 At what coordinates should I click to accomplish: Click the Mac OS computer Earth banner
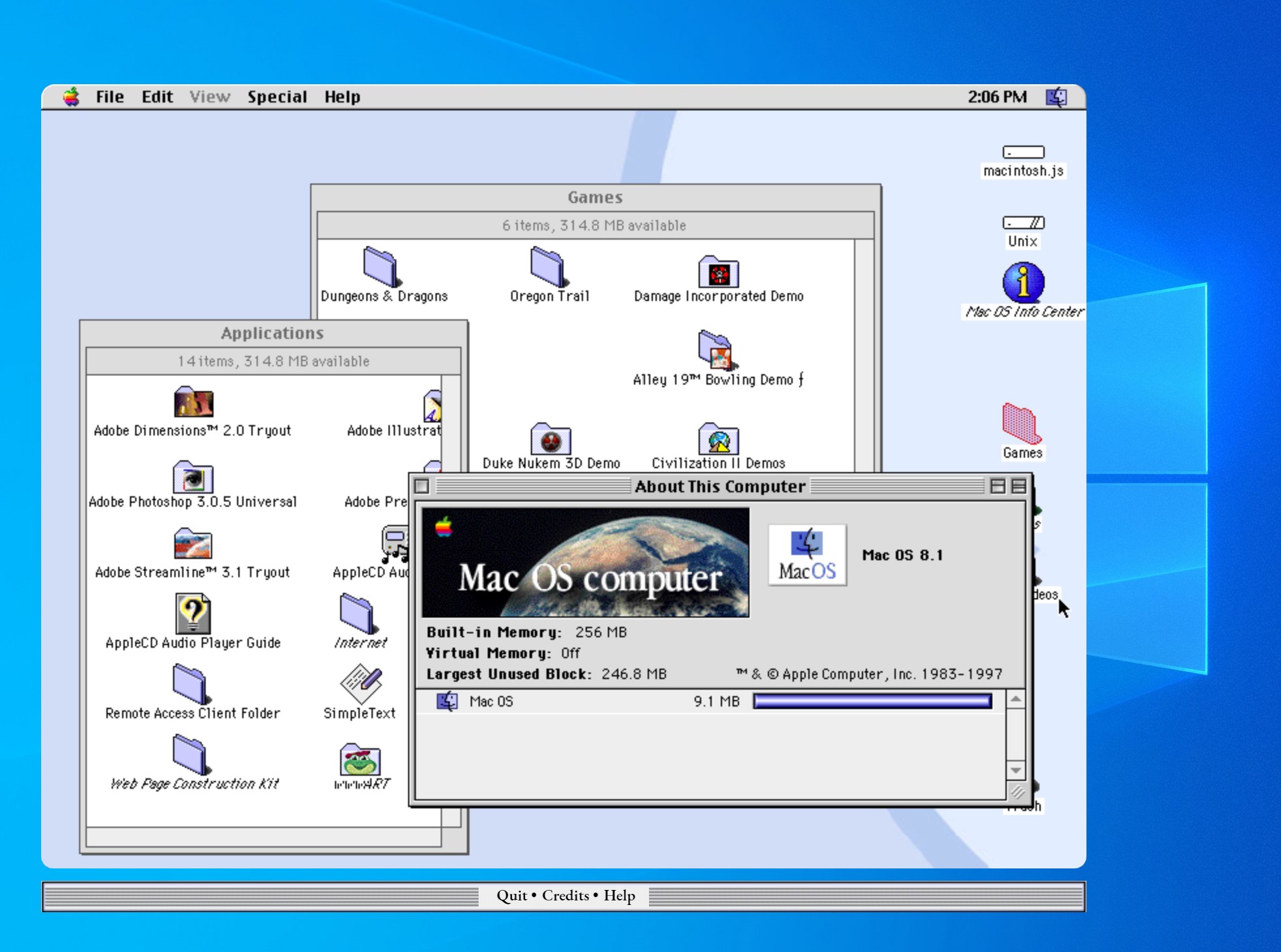[x=586, y=563]
